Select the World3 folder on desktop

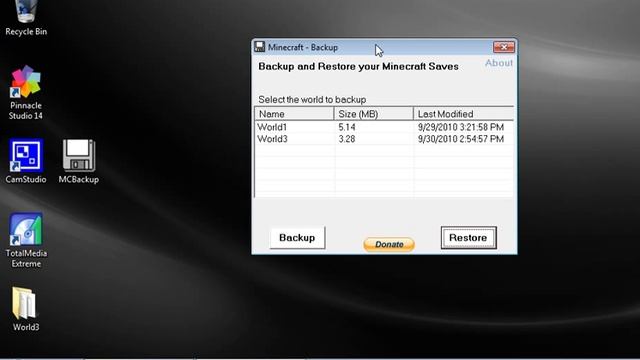click(26, 309)
